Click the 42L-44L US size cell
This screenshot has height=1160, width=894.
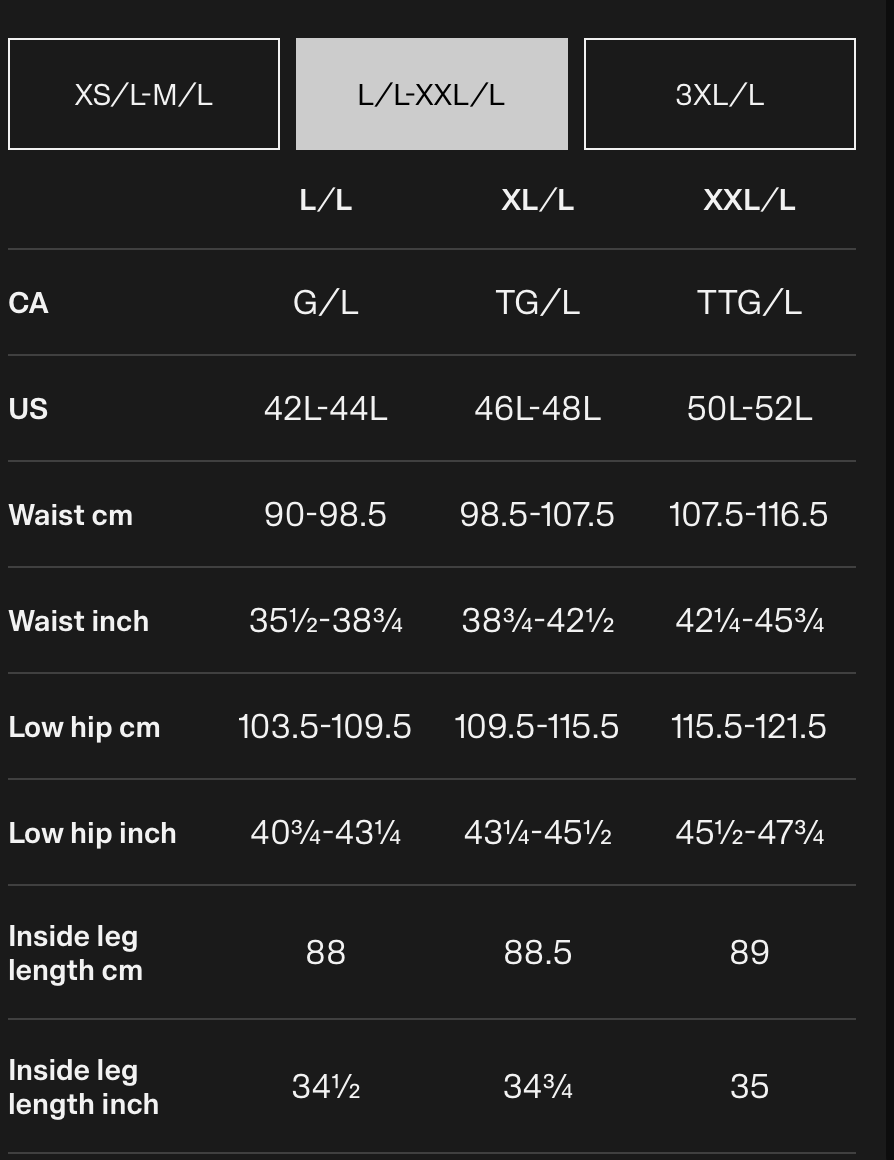pos(326,408)
